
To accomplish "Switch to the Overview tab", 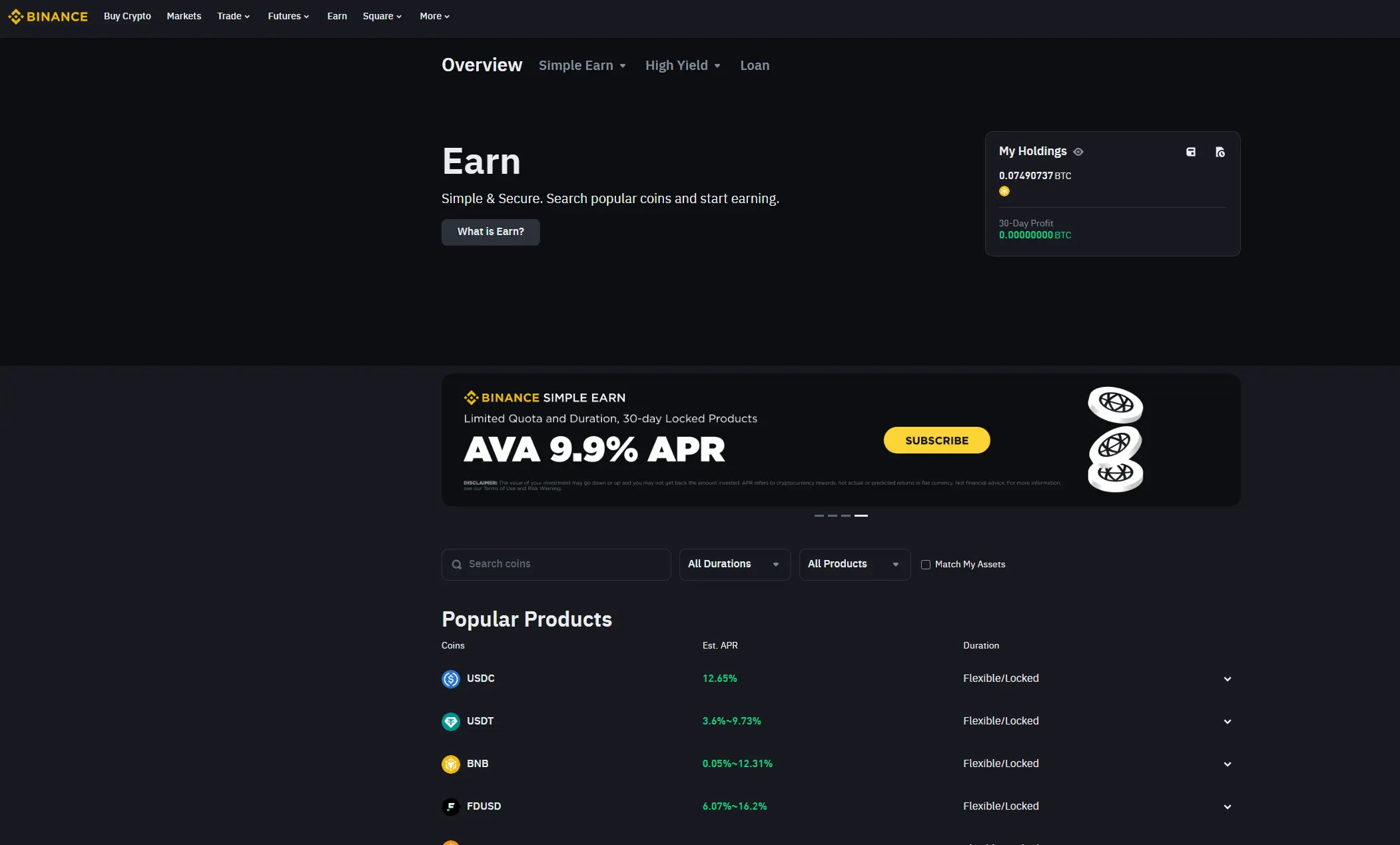I will click(x=482, y=65).
